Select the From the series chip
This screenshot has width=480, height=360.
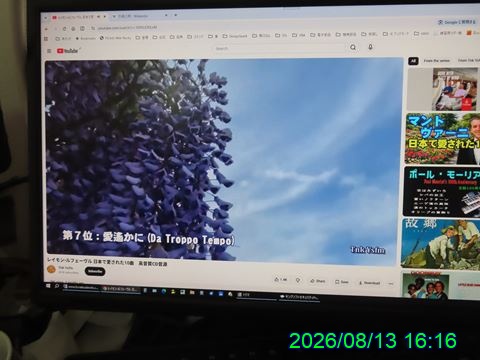coord(436,61)
